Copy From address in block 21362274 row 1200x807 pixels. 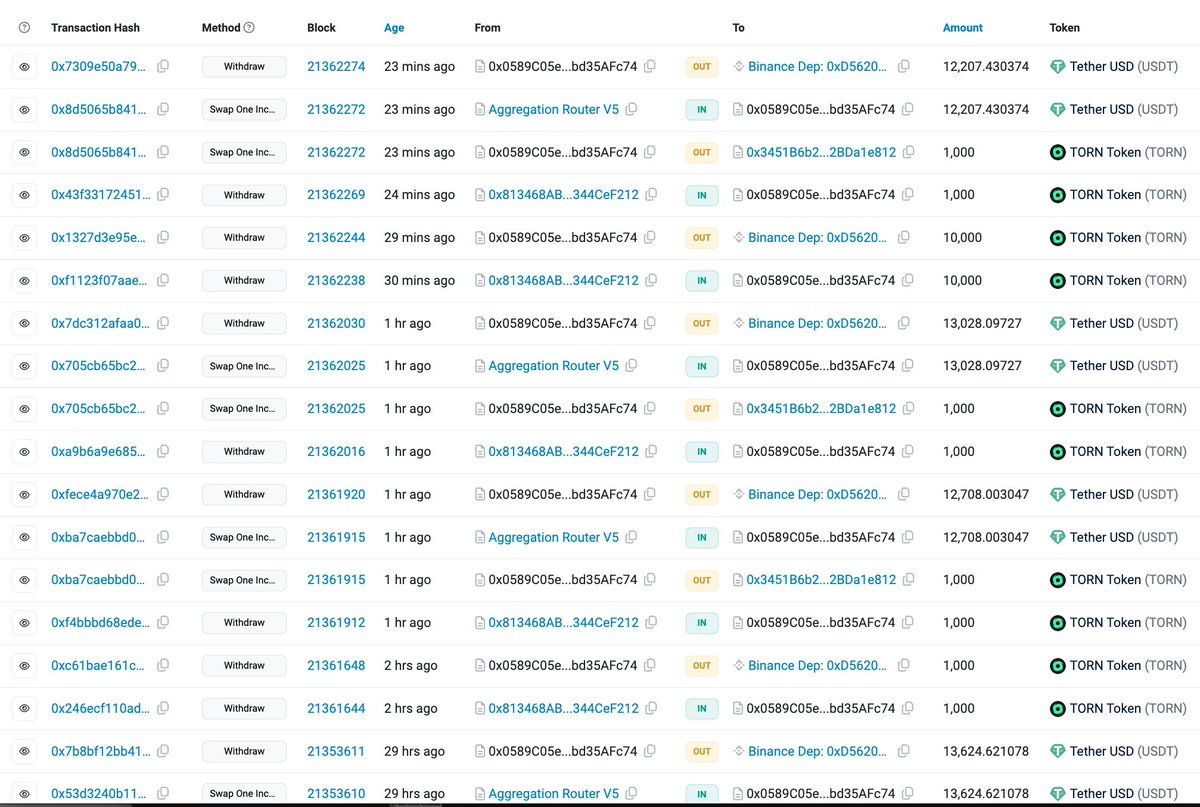pyautogui.click(x=650, y=66)
